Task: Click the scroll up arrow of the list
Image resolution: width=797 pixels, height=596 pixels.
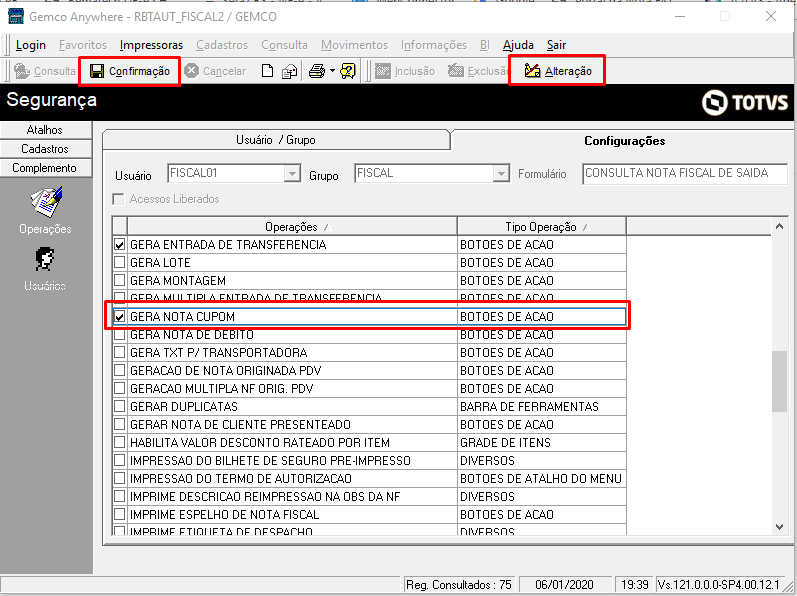Action: (779, 227)
